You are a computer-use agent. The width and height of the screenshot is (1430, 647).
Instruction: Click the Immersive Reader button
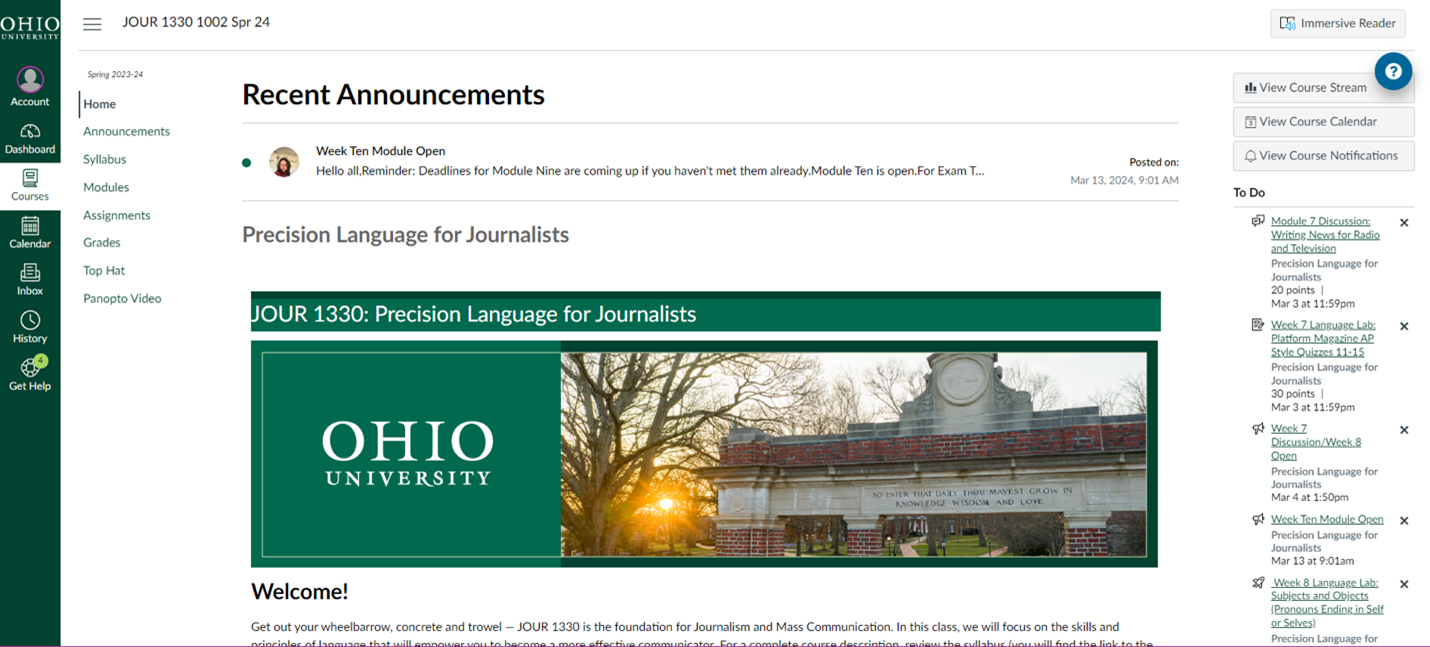tap(1337, 24)
